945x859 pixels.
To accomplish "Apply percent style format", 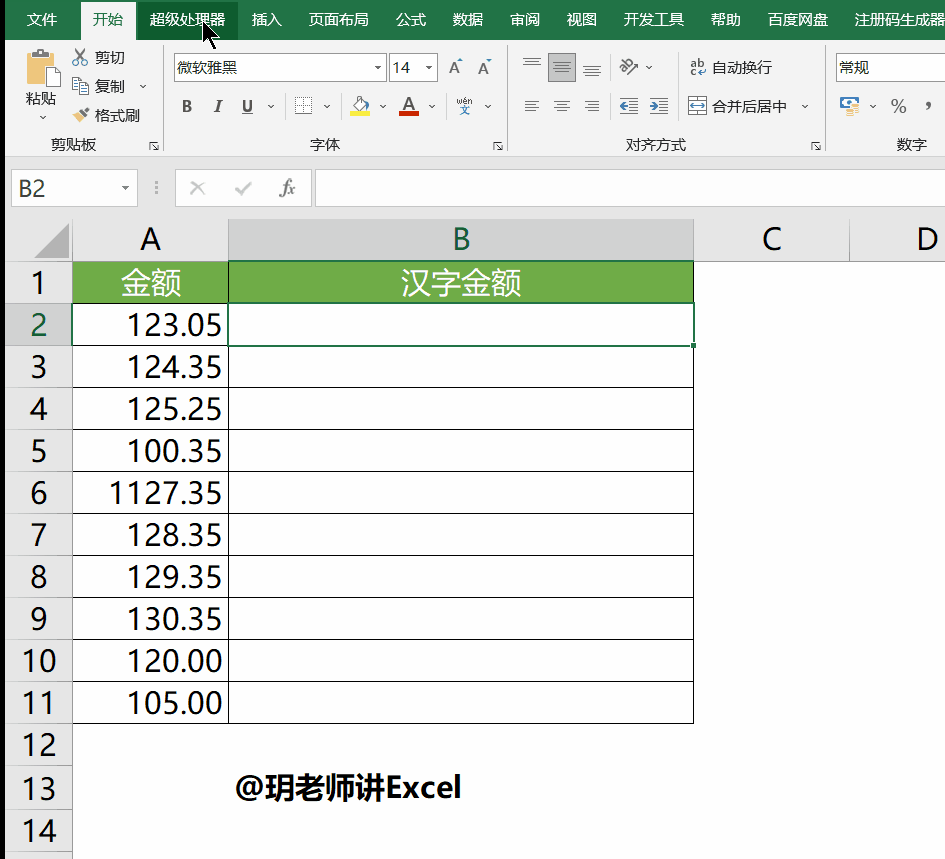I will click(x=899, y=107).
